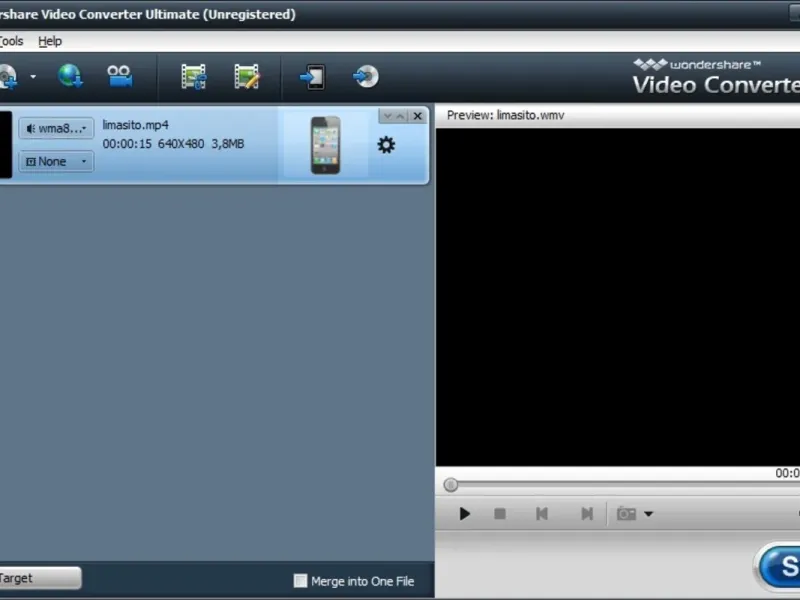Screen dimensions: 800x600
Task: Take a snapshot with the camera icon
Action: point(626,514)
